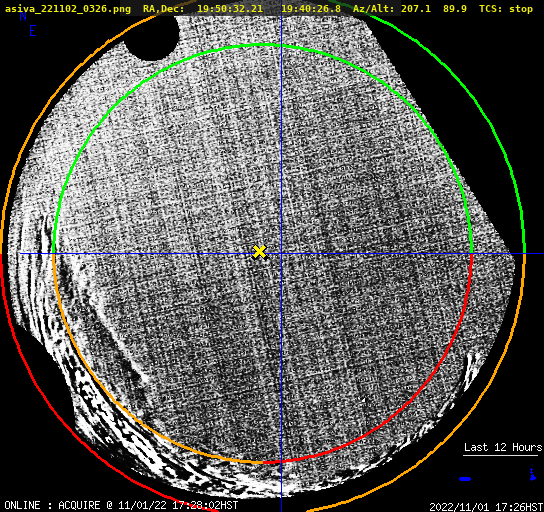Click the short bright white streak at lower right
The width and height of the screenshot is (544, 512).
[x=472, y=368]
